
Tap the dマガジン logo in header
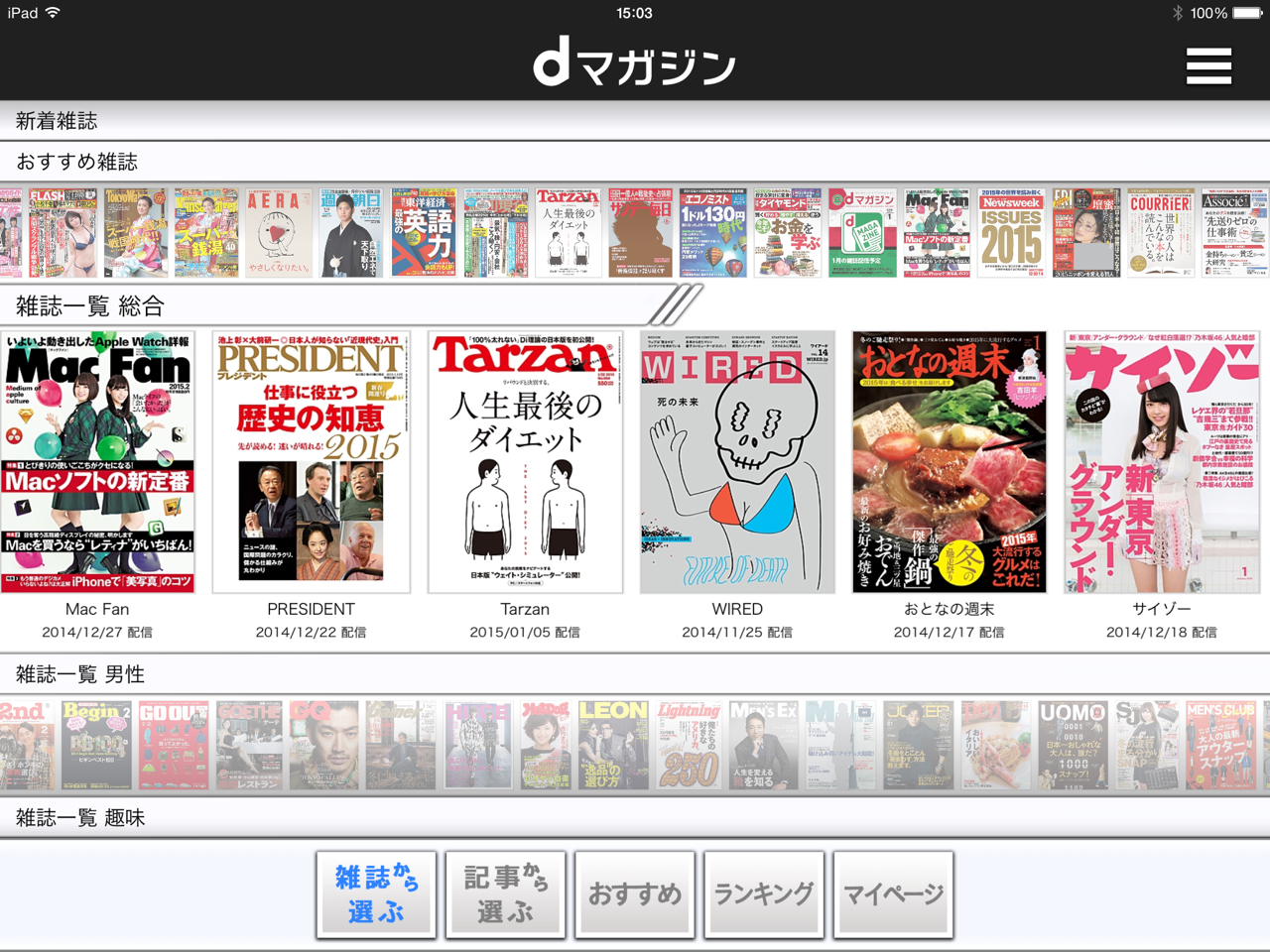635,63
